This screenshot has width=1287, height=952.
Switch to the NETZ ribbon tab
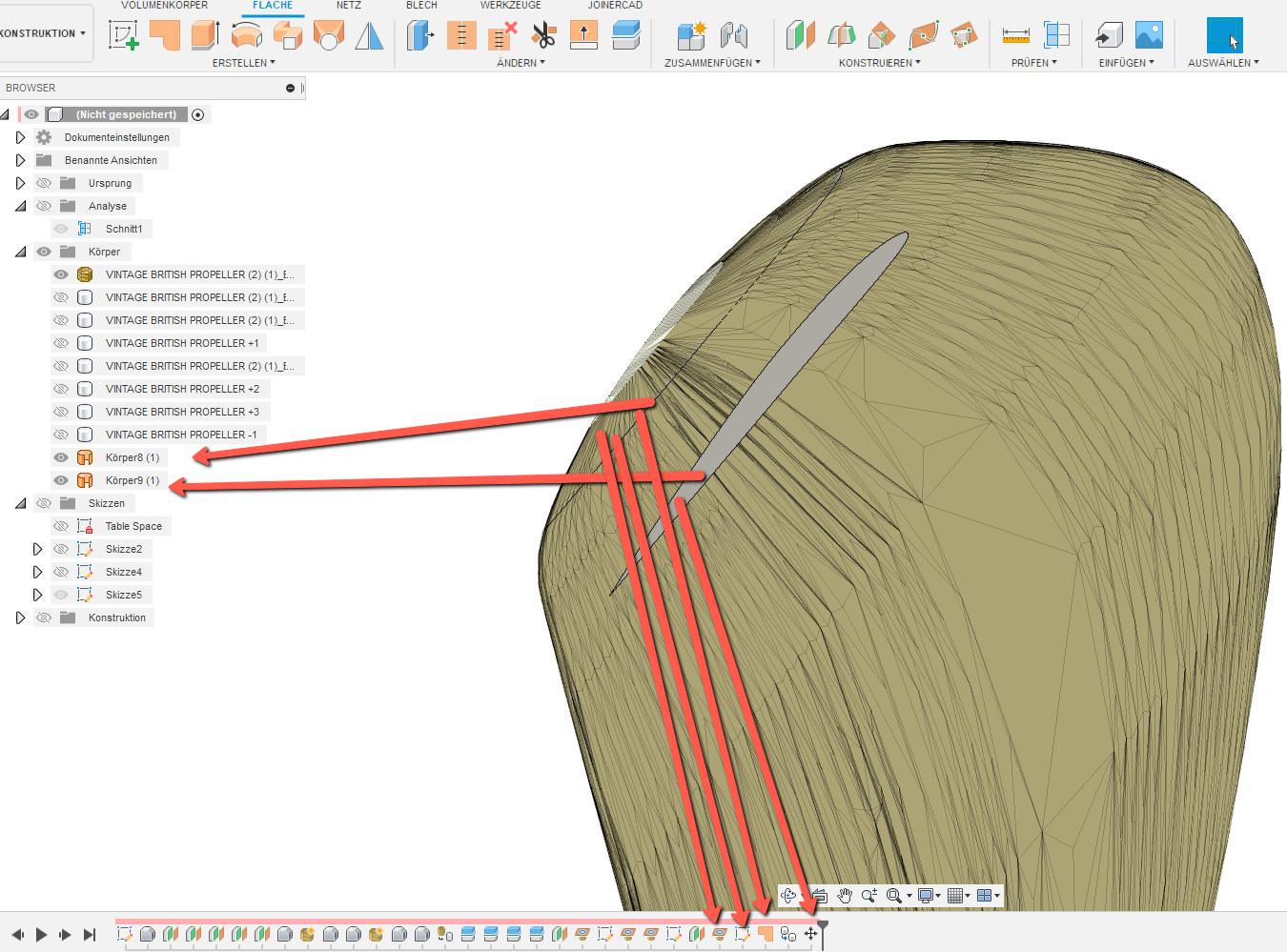[x=349, y=6]
